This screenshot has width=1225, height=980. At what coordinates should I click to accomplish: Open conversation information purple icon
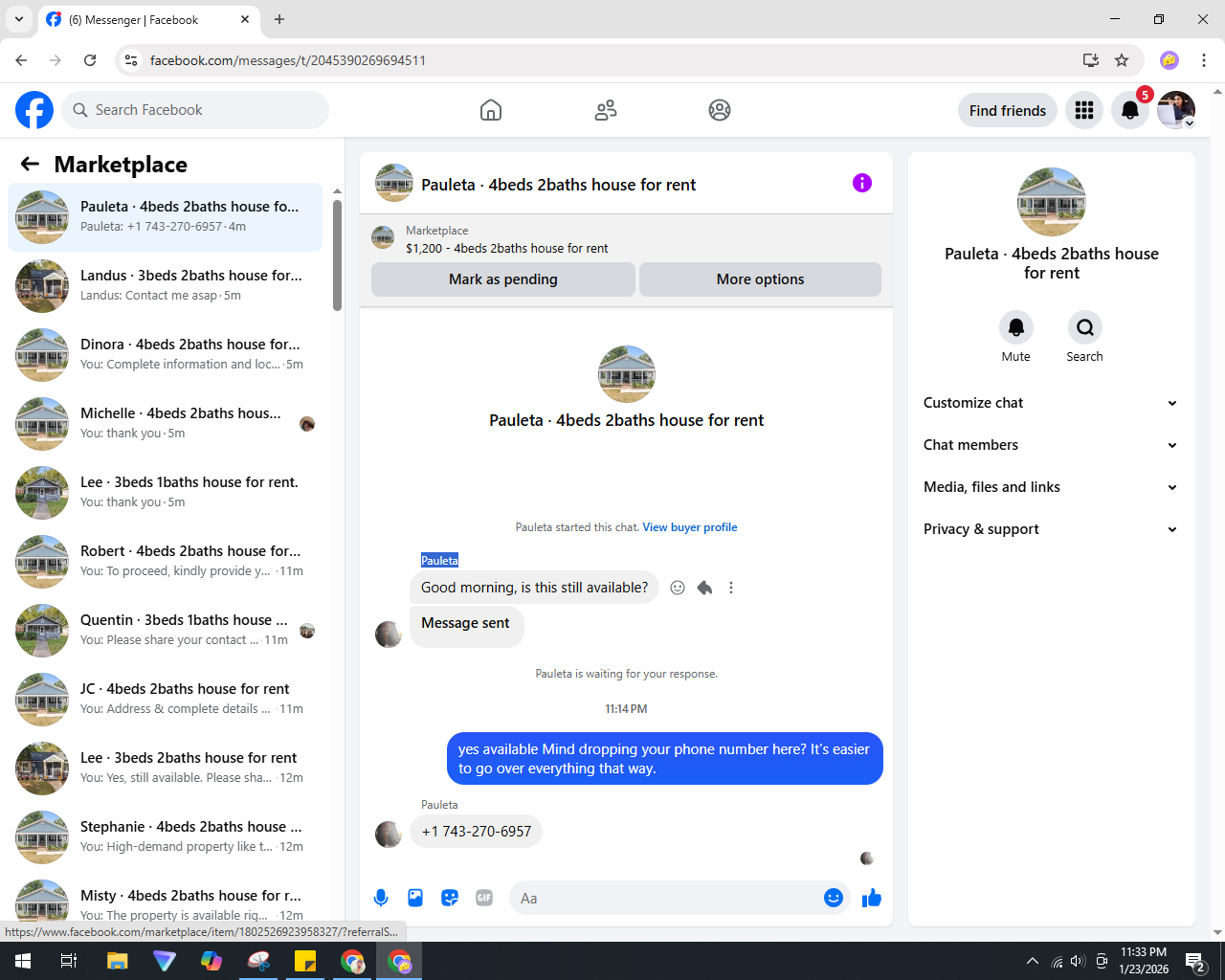tap(862, 183)
